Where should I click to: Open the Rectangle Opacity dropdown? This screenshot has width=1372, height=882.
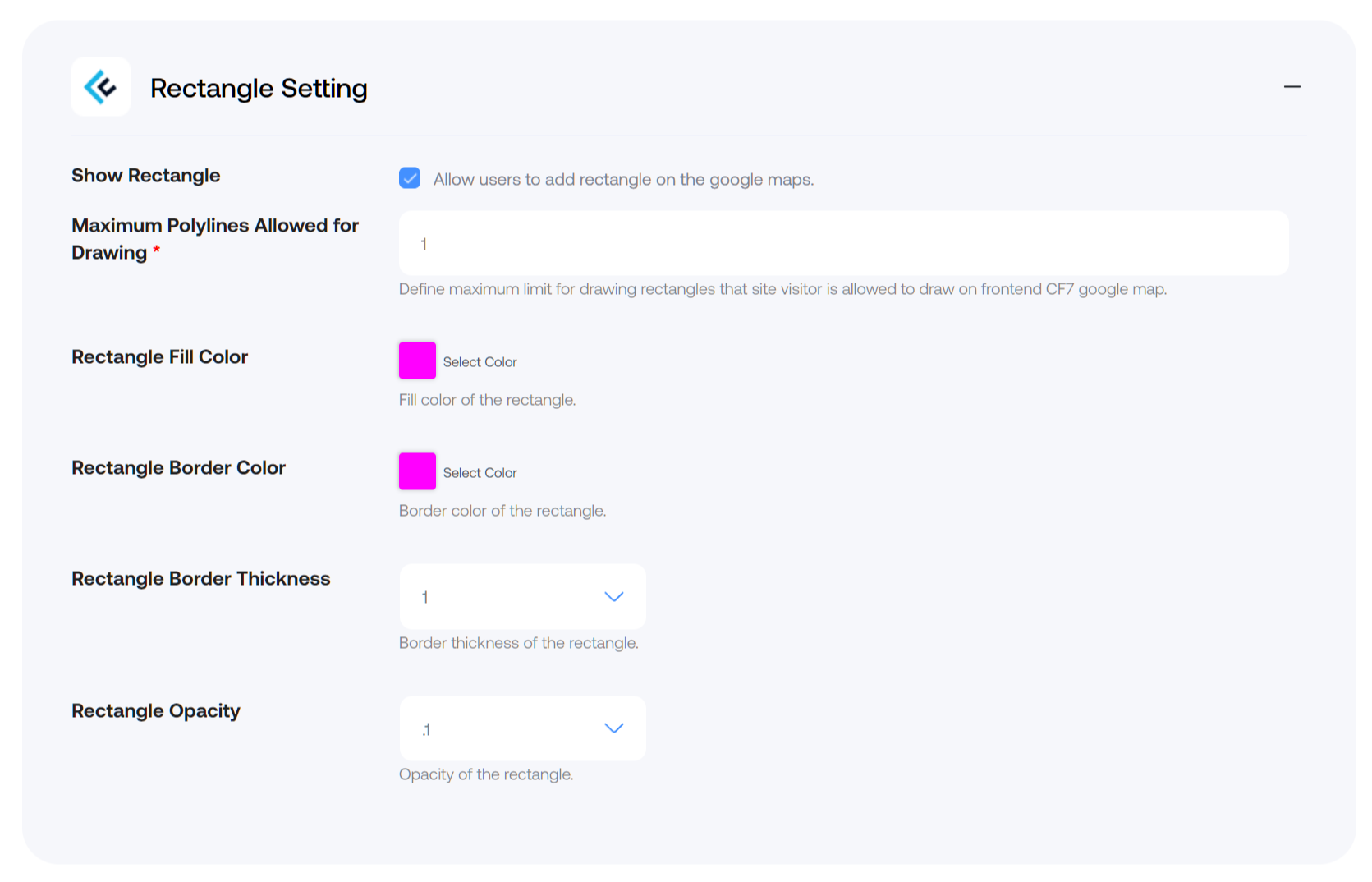pos(522,728)
